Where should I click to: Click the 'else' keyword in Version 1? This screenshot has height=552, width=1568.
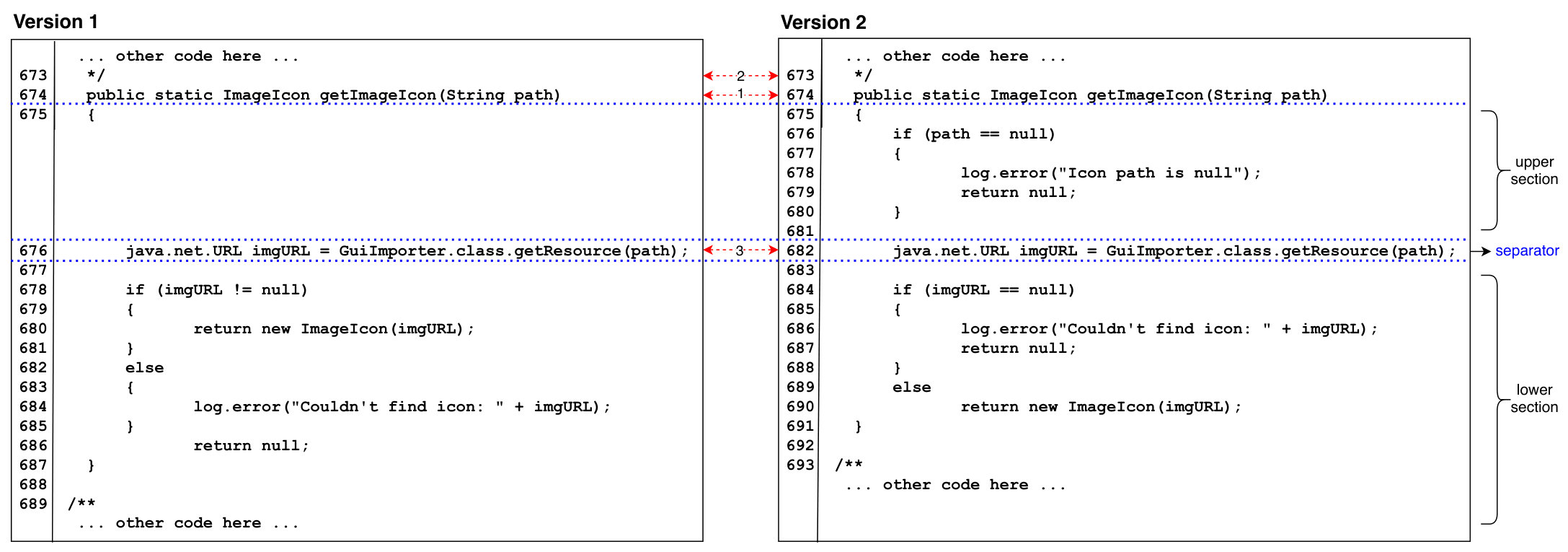click(144, 368)
